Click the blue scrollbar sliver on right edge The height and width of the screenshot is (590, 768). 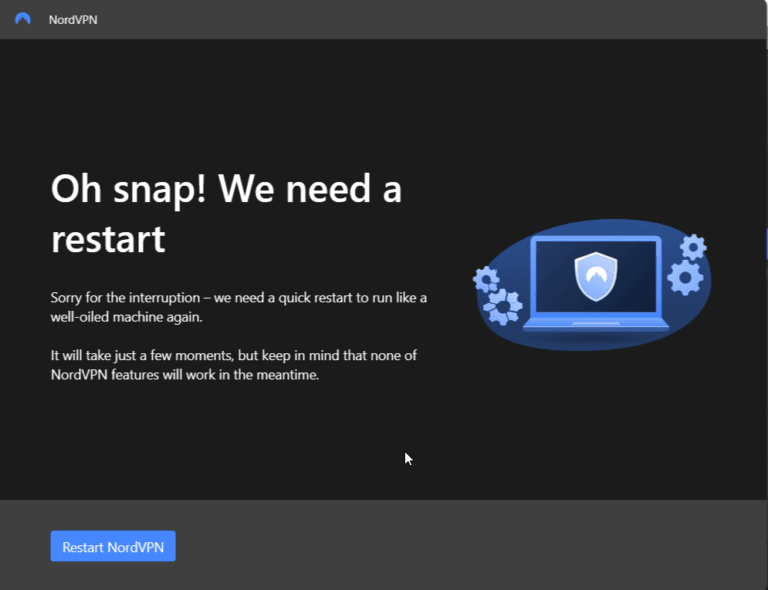(x=765, y=244)
